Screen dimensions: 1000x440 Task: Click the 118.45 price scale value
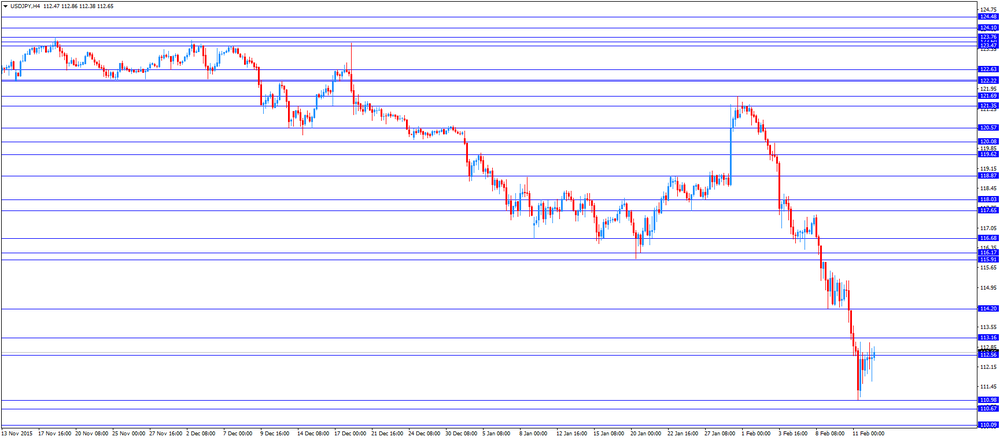click(989, 189)
